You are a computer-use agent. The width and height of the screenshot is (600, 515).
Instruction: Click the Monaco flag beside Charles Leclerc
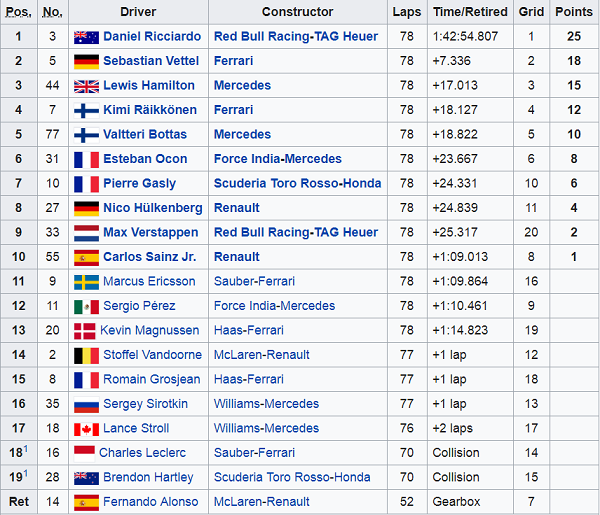pos(84,453)
